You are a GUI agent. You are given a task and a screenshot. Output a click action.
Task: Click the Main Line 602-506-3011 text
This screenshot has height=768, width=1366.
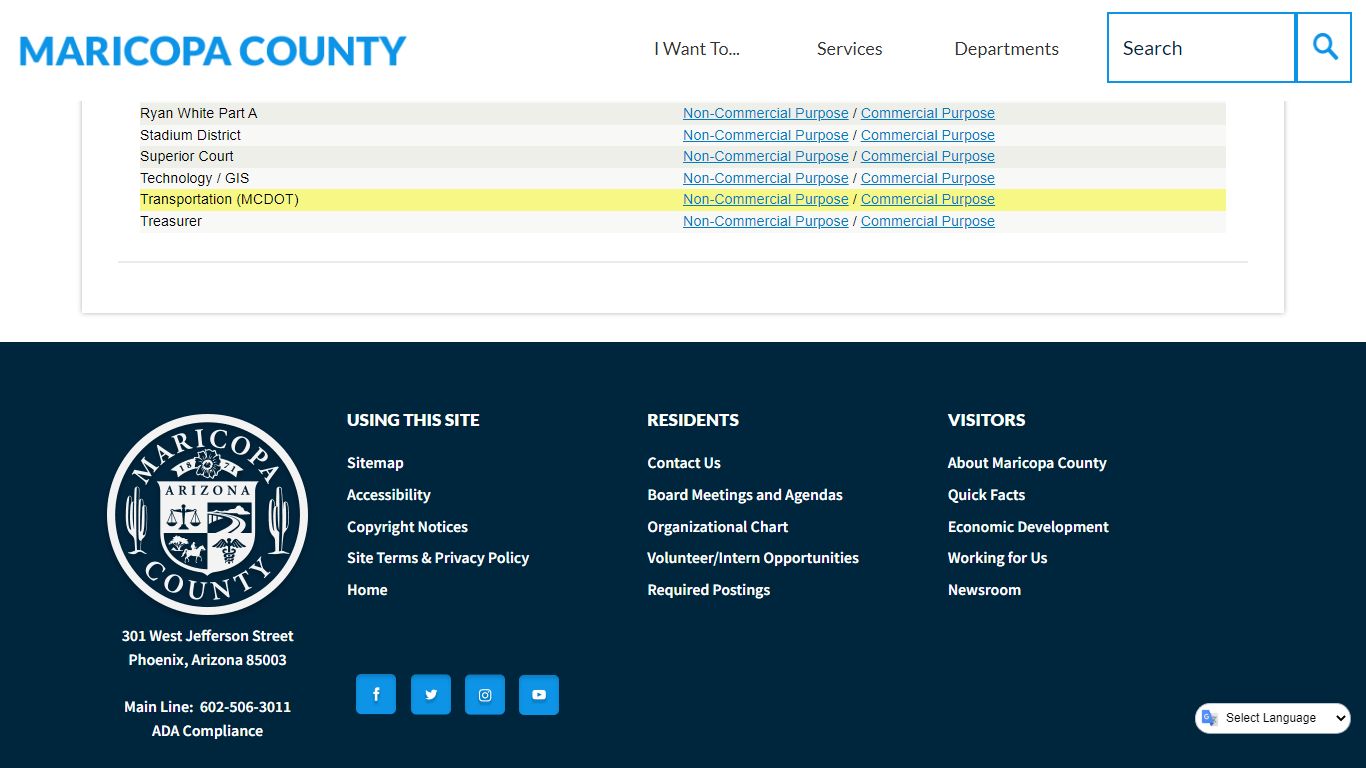pyautogui.click(x=207, y=707)
